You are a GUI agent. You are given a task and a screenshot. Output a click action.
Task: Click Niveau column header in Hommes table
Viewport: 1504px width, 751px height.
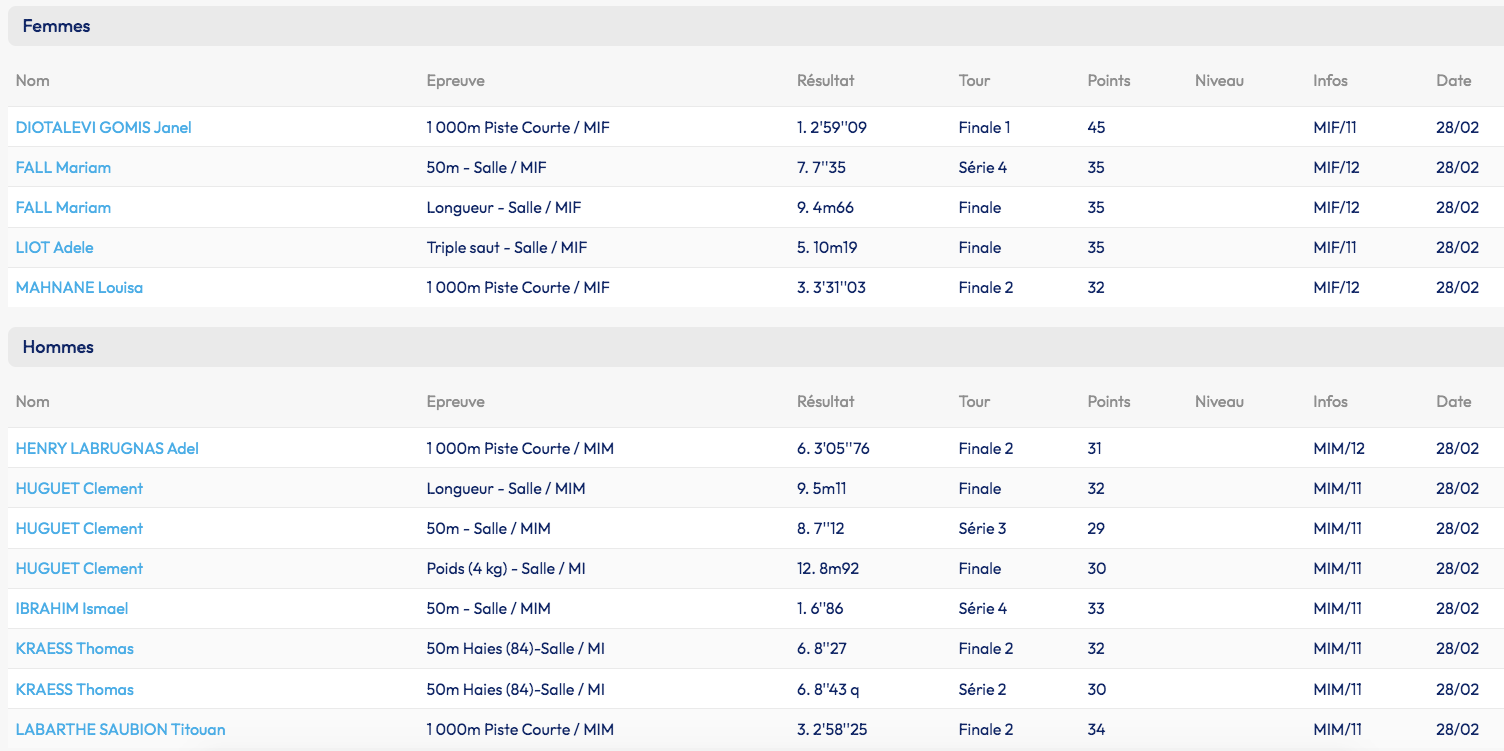point(1219,401)
